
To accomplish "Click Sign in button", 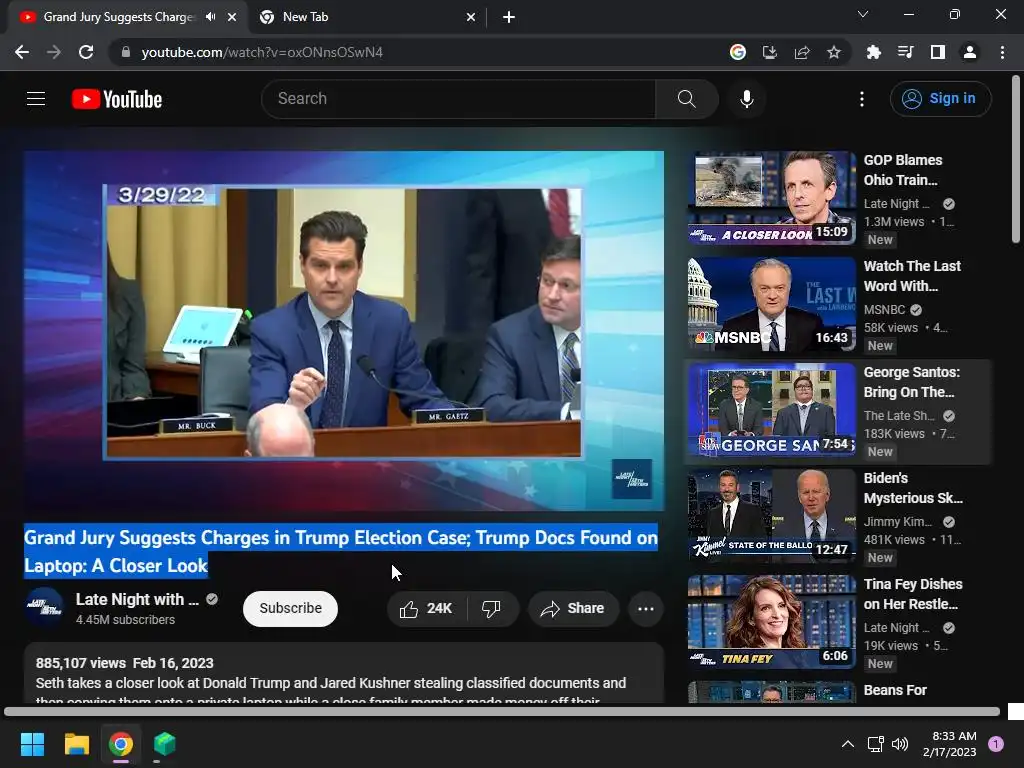I will pyautogui.click(x=940, y=99).
